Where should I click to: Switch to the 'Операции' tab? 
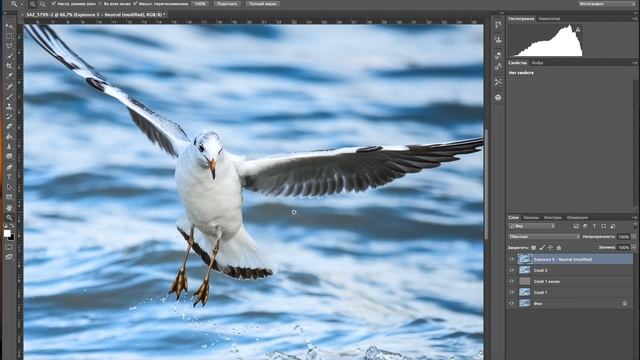(577, 218)
